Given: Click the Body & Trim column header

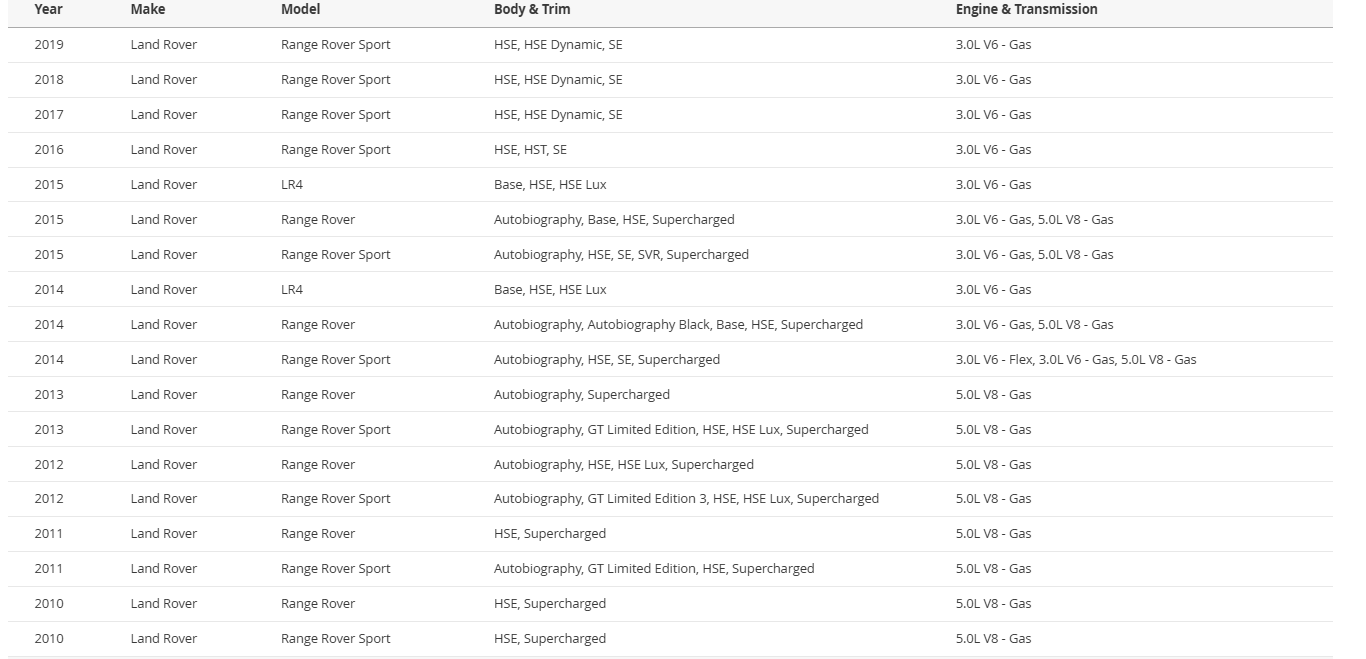Looking at the screenshot, I should pos(532,9).
